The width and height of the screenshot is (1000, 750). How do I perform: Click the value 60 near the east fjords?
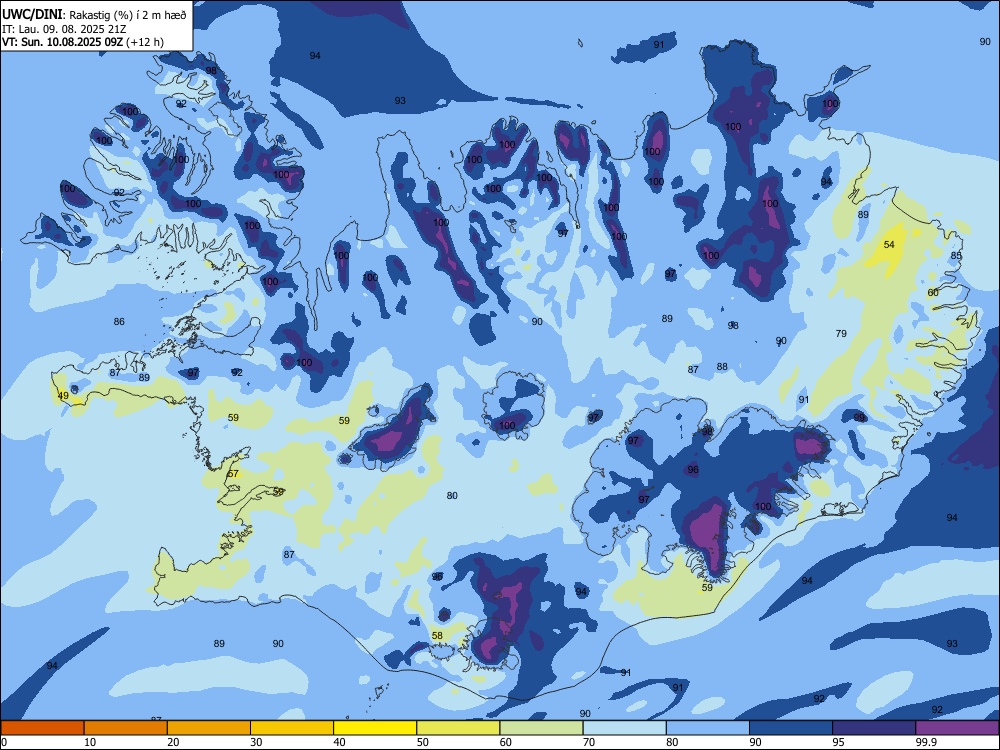click(x=933, y=292)
